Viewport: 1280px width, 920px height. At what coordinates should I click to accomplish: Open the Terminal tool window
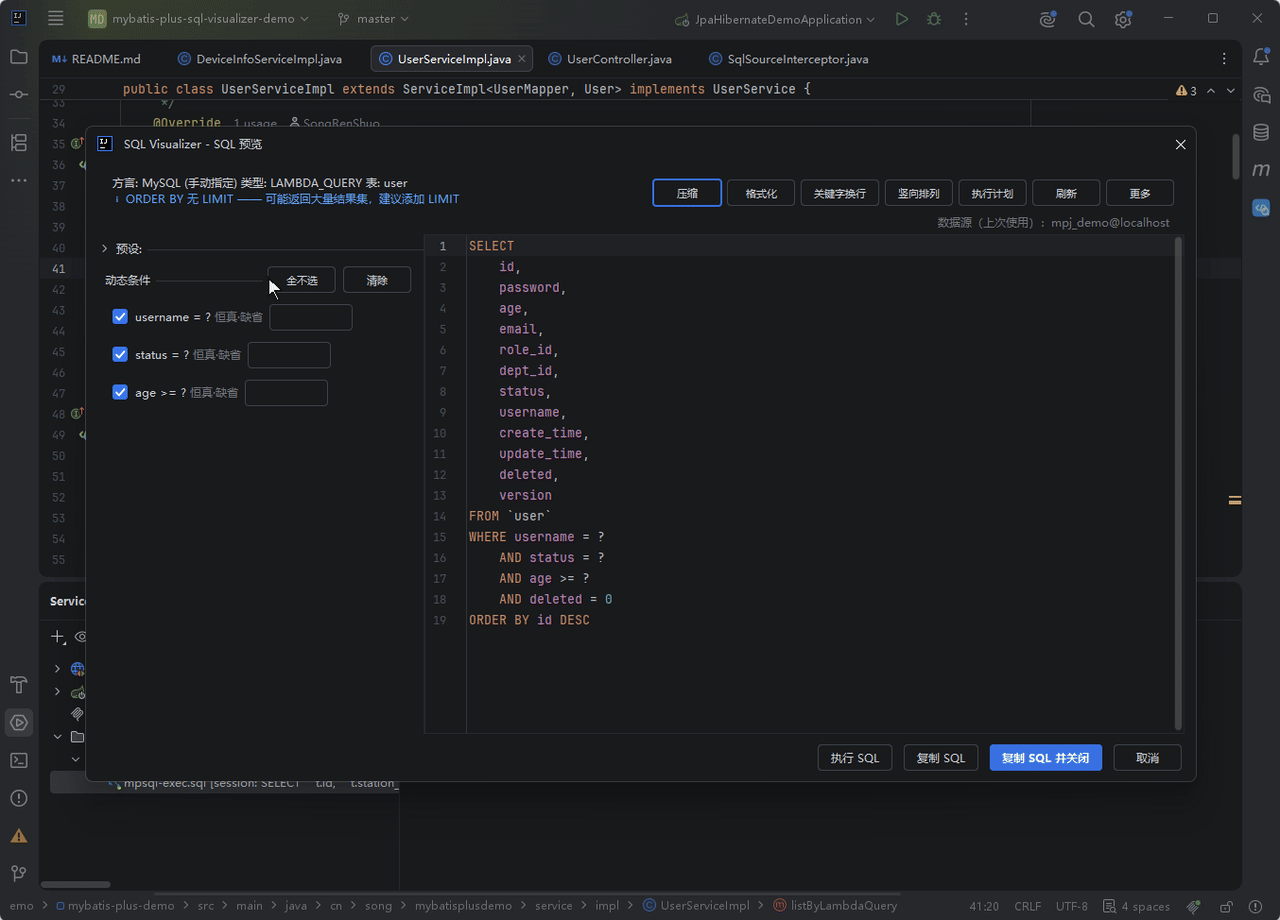[x=19, y=760]
